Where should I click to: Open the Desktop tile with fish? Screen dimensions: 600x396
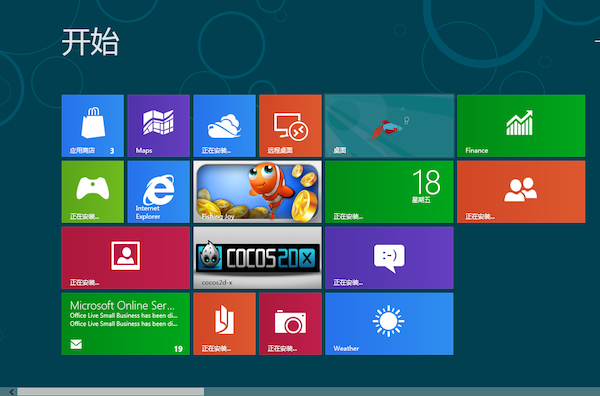click(x=389, y=126)
